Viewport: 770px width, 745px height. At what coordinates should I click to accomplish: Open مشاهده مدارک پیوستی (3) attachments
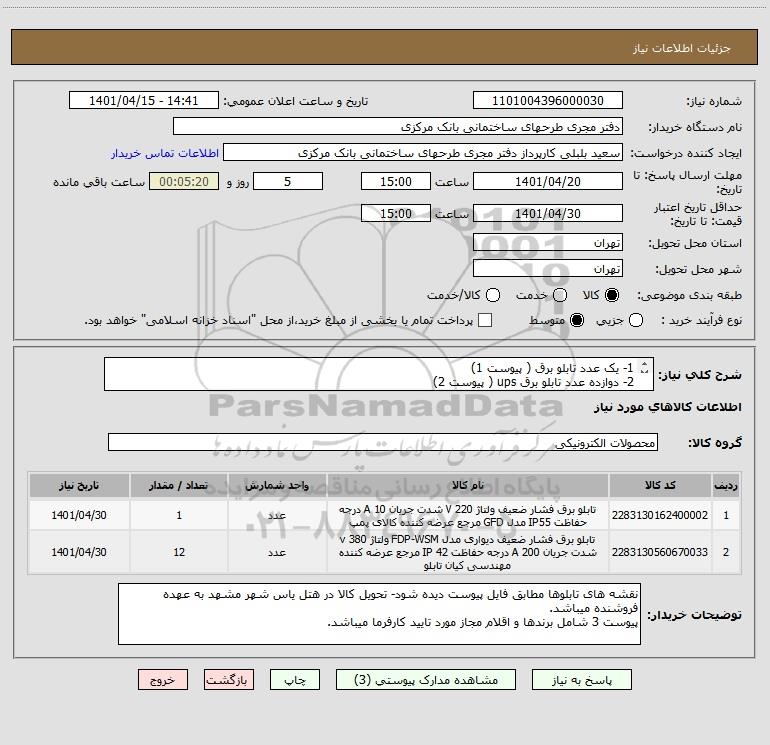click(x=426, y=680)
